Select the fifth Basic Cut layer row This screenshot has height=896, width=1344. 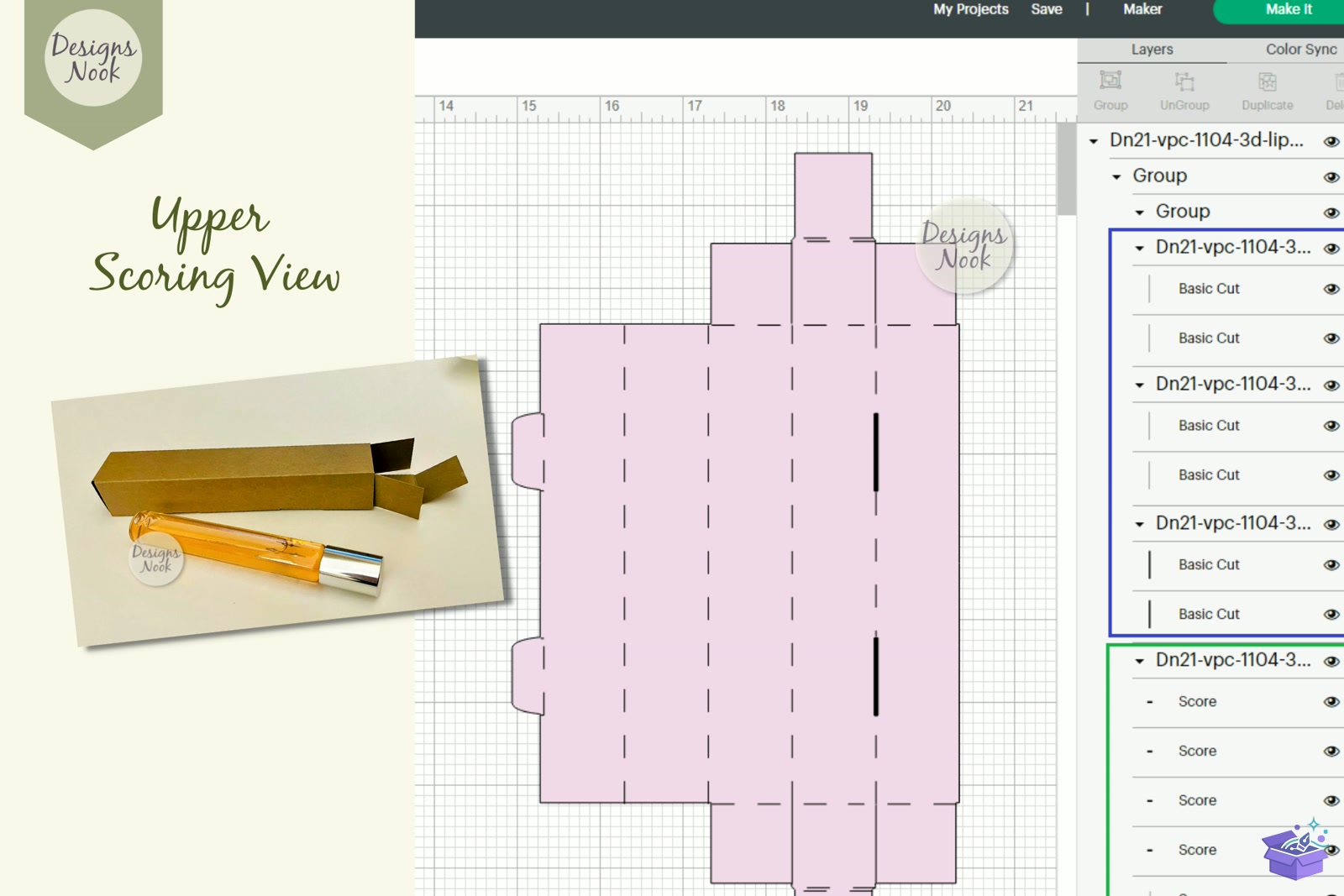(x=1238, y=565)
